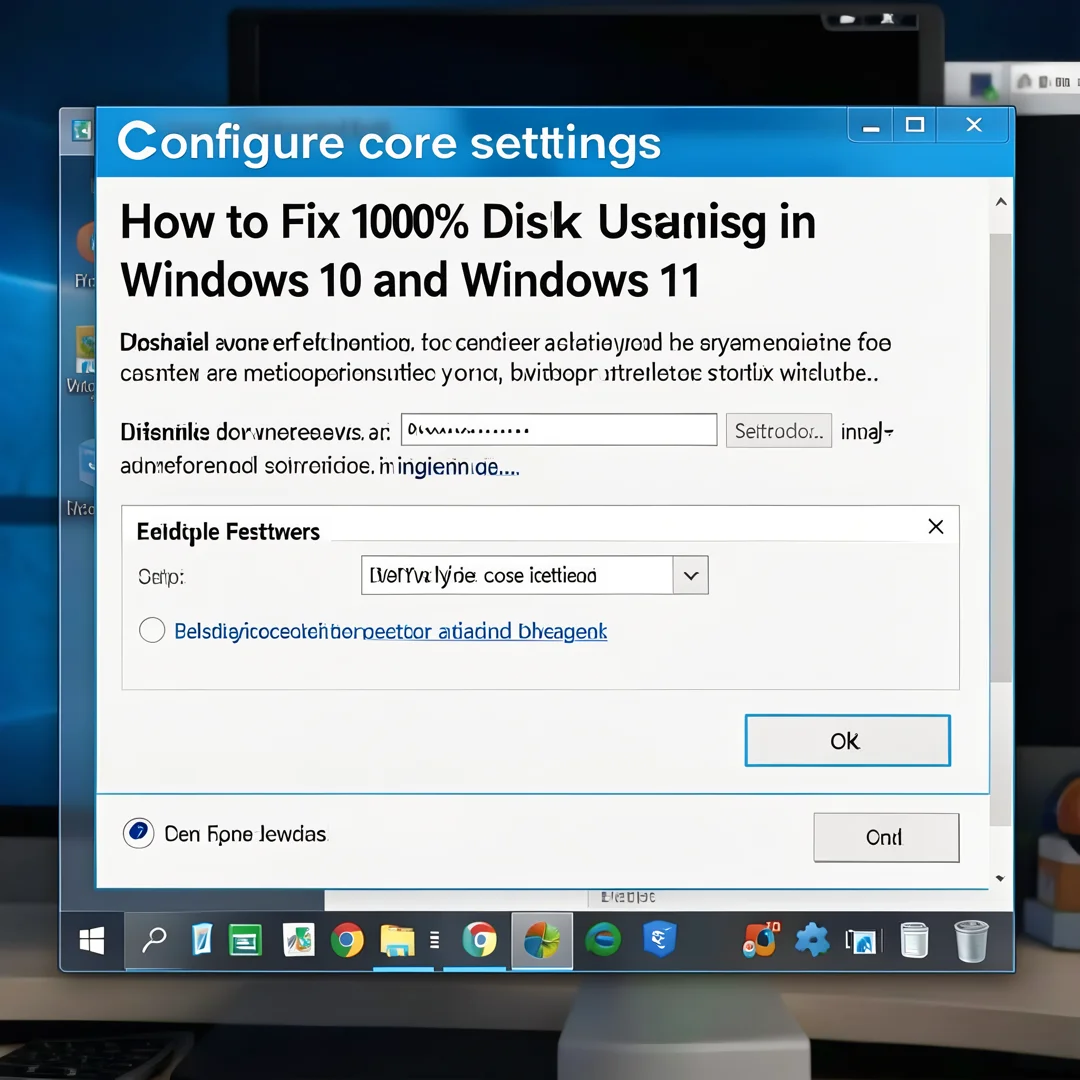
Task: Launch the green spreadsheet app from taskbar
Action: 245,940
